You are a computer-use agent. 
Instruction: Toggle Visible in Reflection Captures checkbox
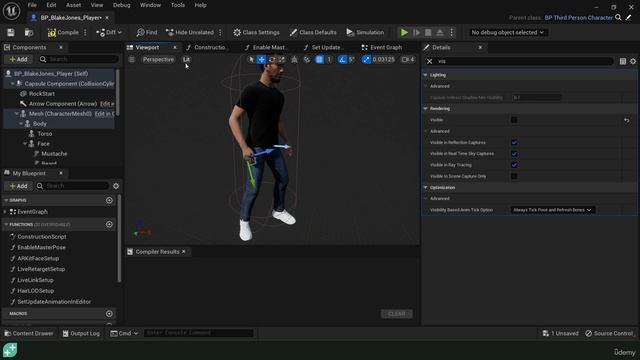[x=514, y=142]
